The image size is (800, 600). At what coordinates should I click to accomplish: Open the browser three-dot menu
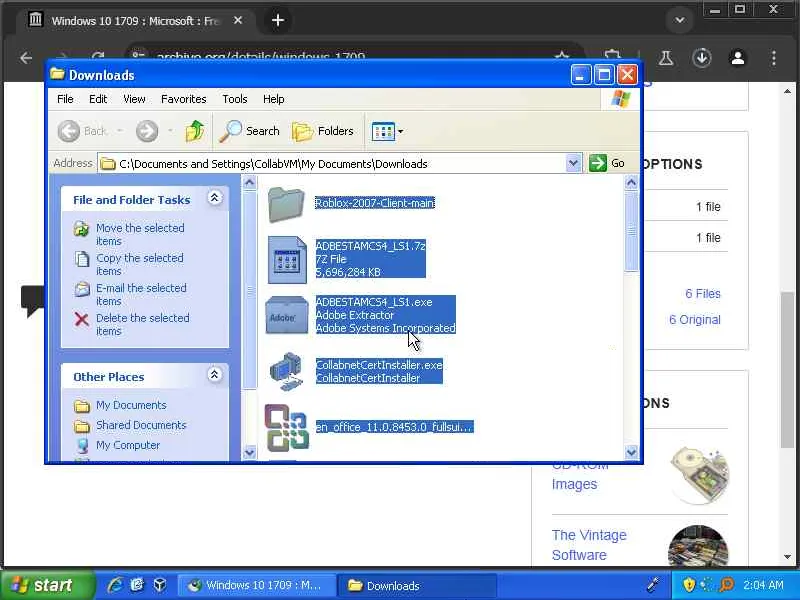click(x=774, y=57)
